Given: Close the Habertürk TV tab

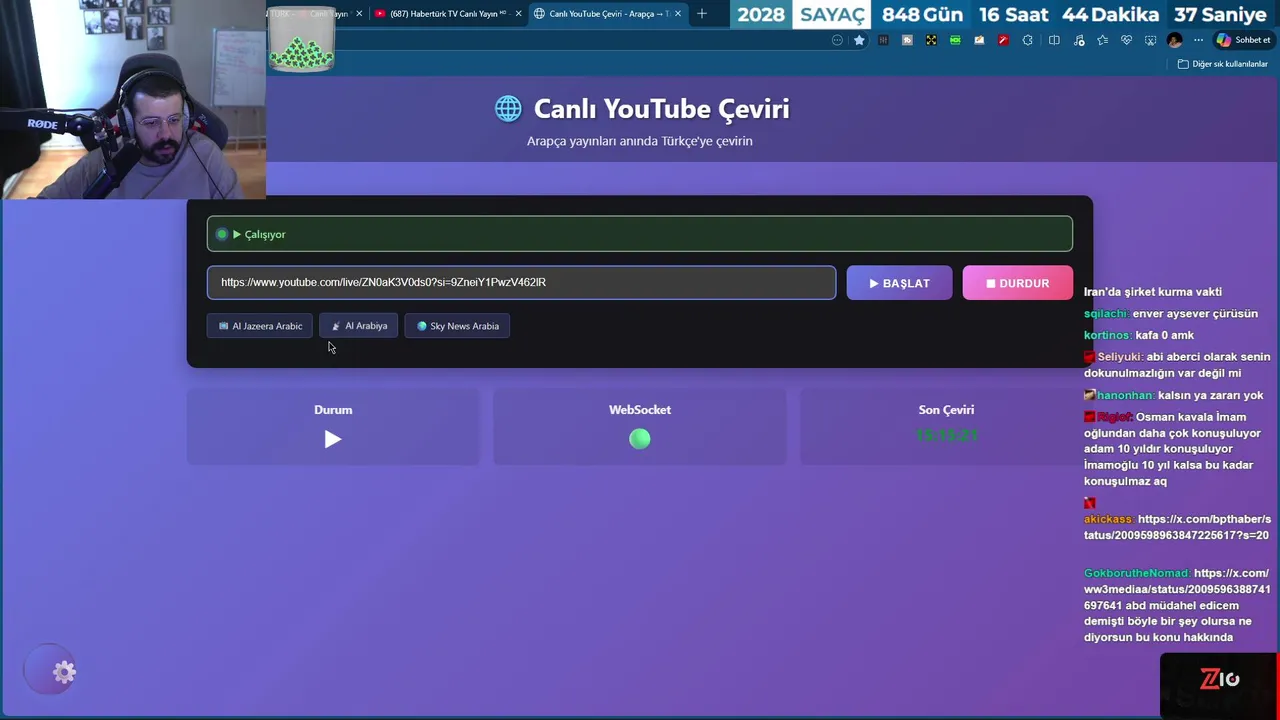Looking at the screenshot, I should [518, 14].
